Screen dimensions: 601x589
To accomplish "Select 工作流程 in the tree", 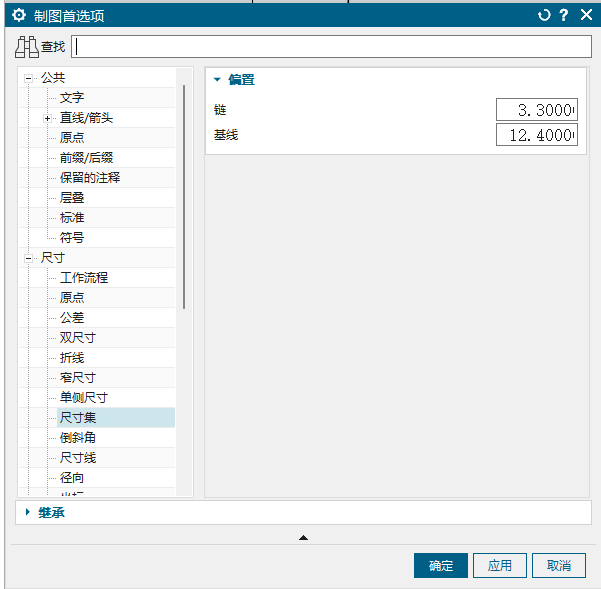I will (84, 278).
